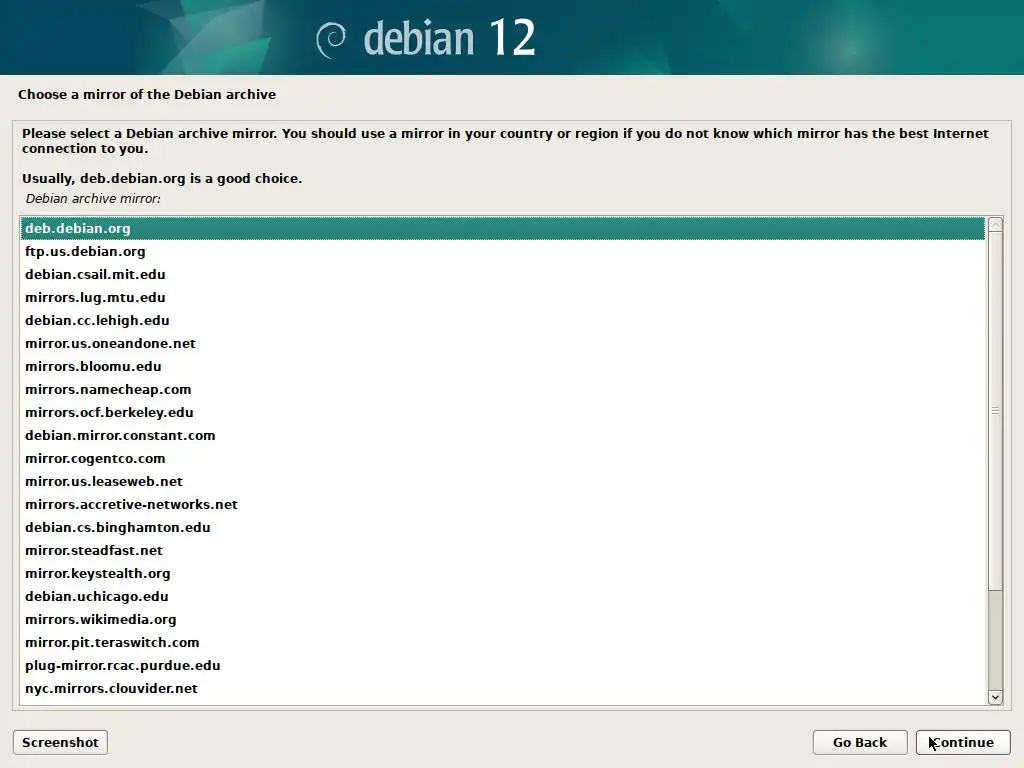Select mirrors.wikimedia.org mirror
1024x768 pixels.
[502, 619]
